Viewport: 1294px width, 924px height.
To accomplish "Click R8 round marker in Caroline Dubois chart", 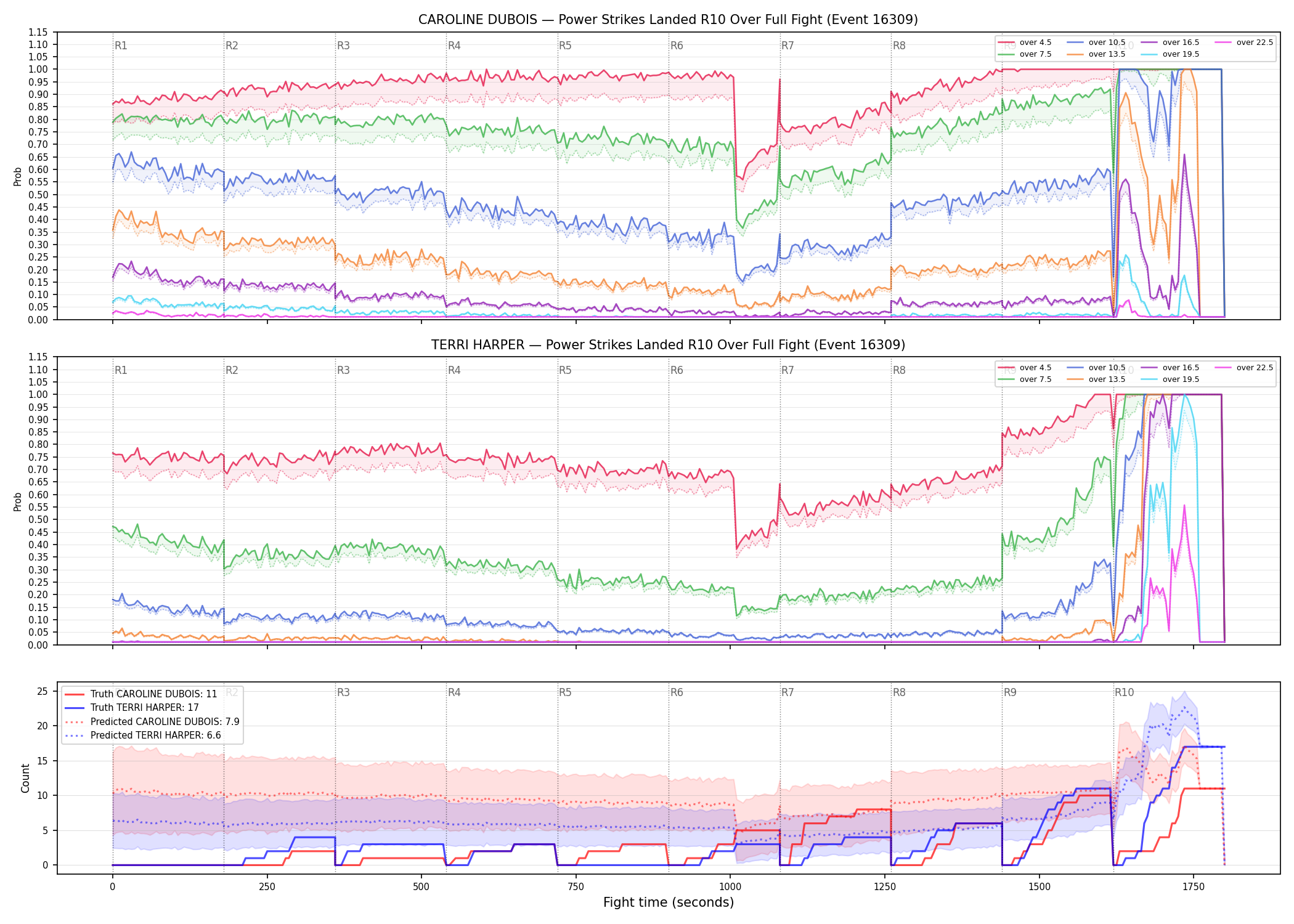I will pyautogui.click(x=899, y=46).
